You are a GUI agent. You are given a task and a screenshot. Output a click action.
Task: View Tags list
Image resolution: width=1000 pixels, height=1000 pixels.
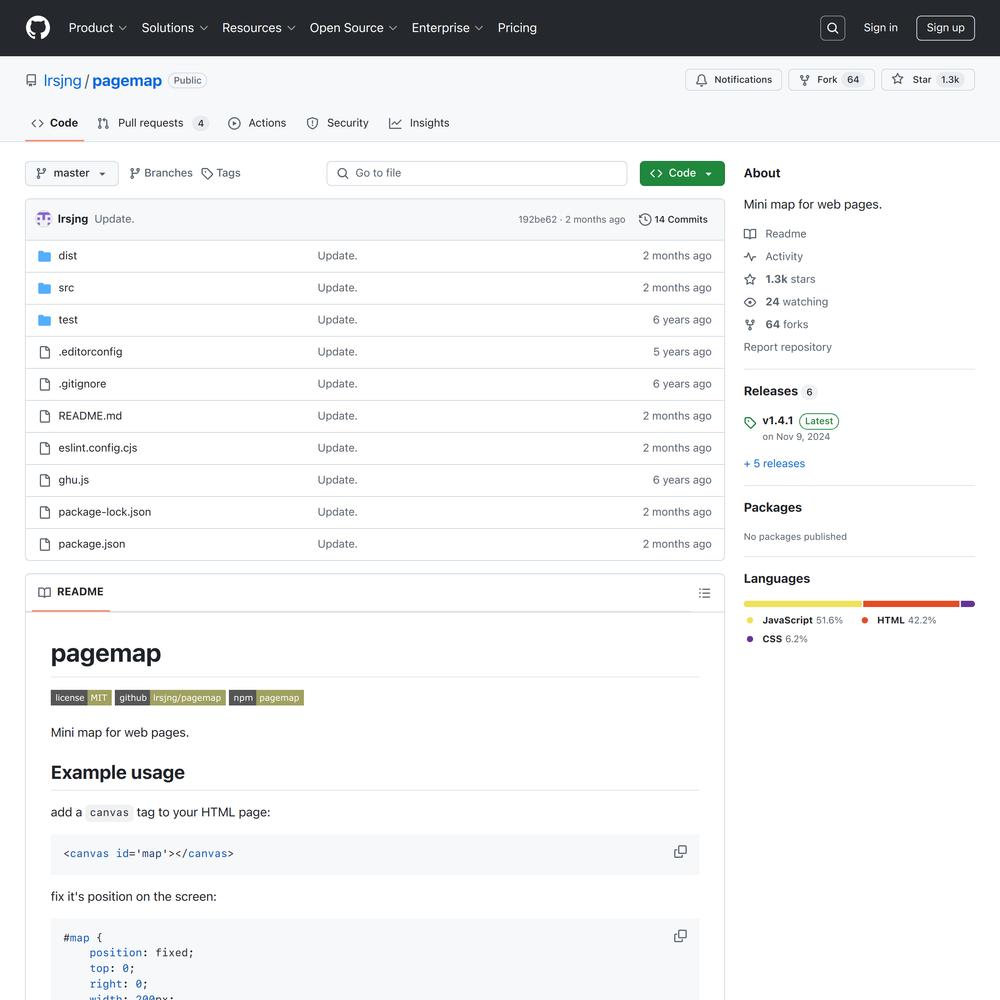pos(221,173)
